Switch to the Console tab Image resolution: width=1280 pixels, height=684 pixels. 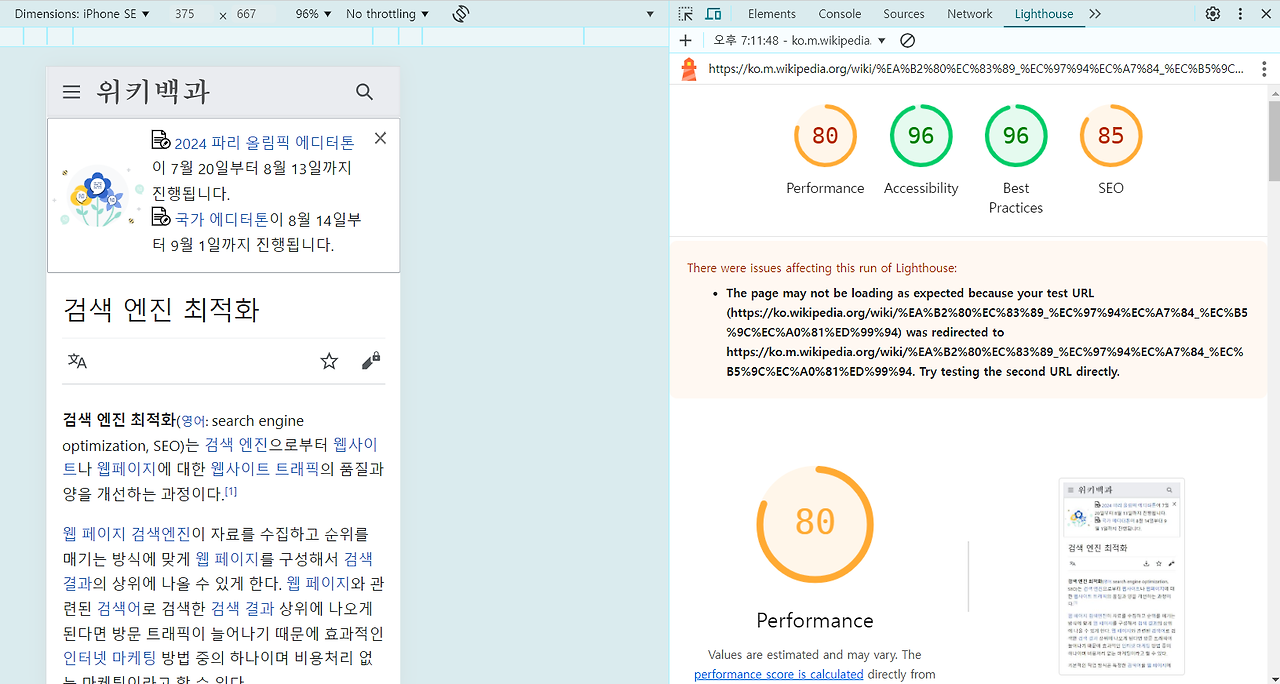[840, 14]
